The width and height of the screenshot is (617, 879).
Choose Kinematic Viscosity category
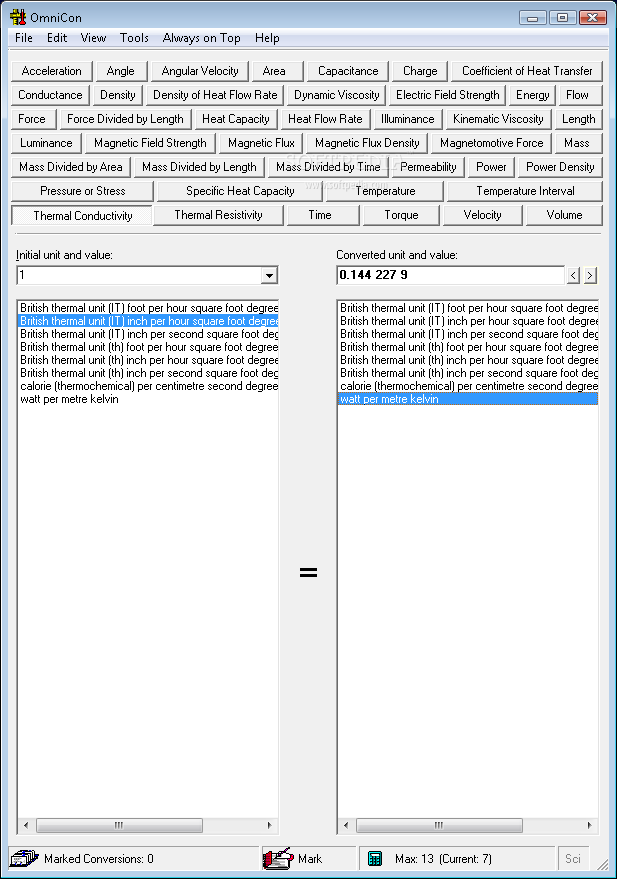(498, 119)
